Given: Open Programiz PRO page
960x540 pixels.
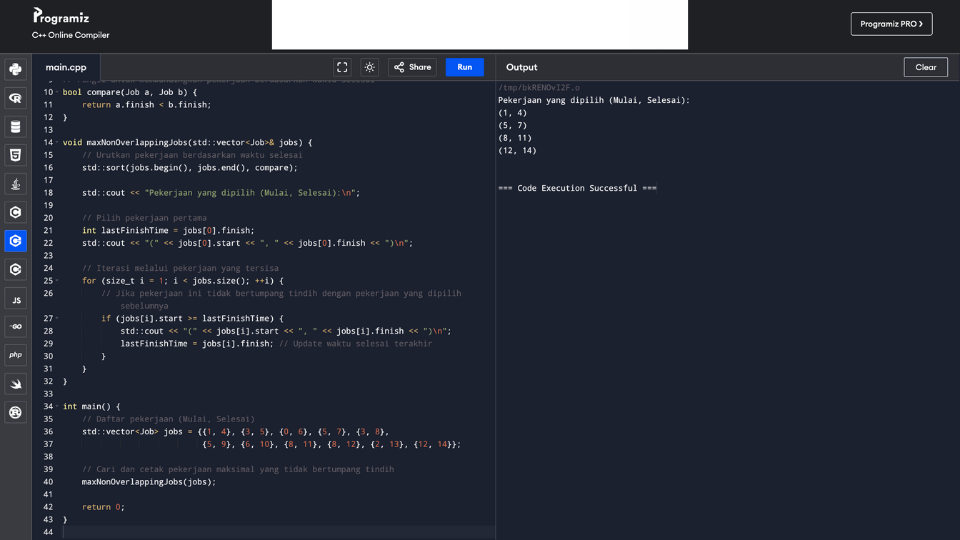Looking at the screenshot, I should [x=891, y=24].
